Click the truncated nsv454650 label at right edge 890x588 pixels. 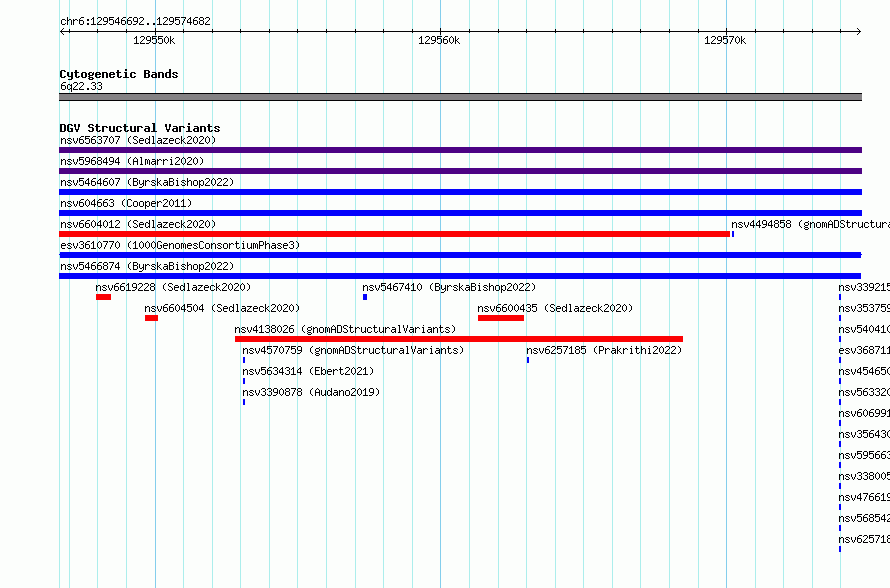(x=864, y=371)
